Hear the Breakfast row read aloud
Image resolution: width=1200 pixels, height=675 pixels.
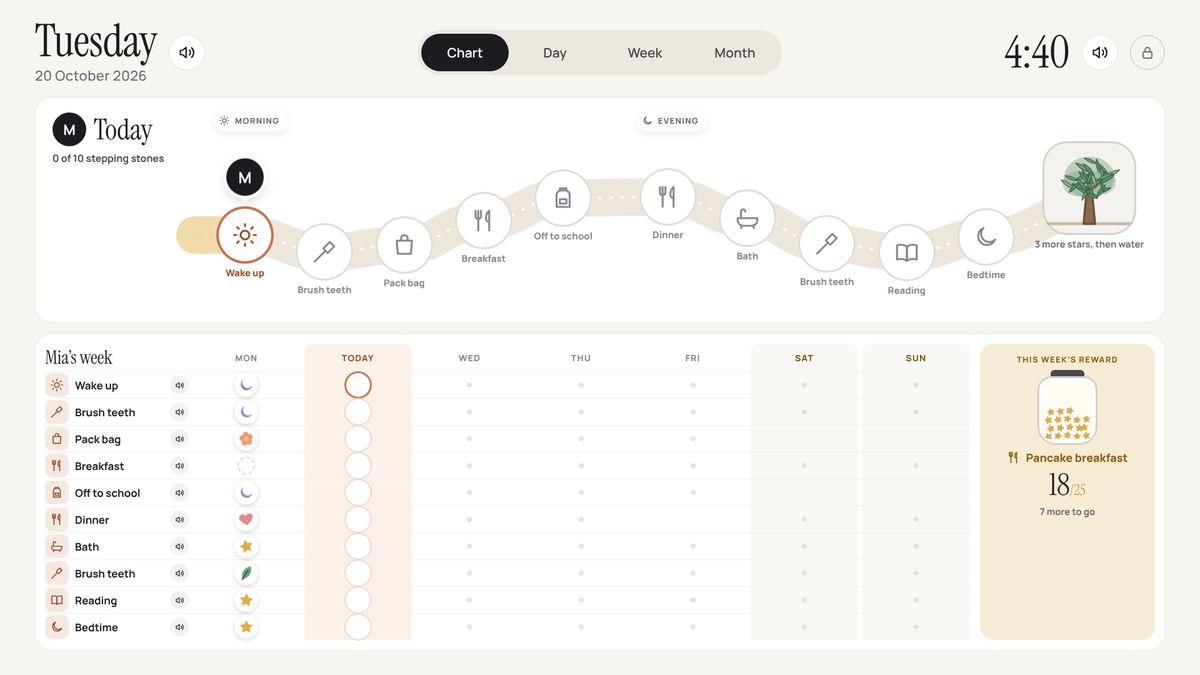tap(179, 466)
